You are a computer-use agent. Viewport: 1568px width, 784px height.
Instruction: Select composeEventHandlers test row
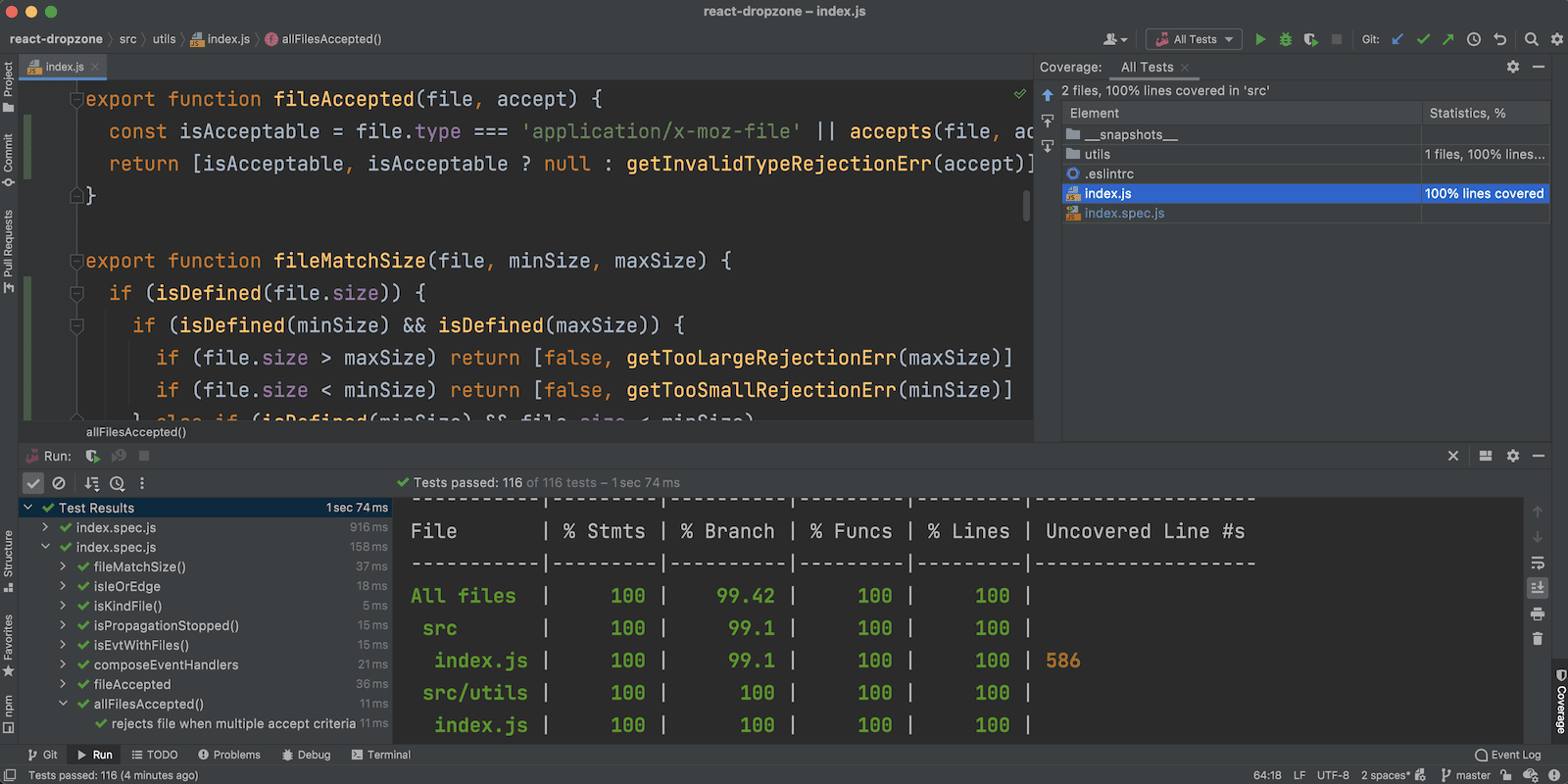coord(206,664)
